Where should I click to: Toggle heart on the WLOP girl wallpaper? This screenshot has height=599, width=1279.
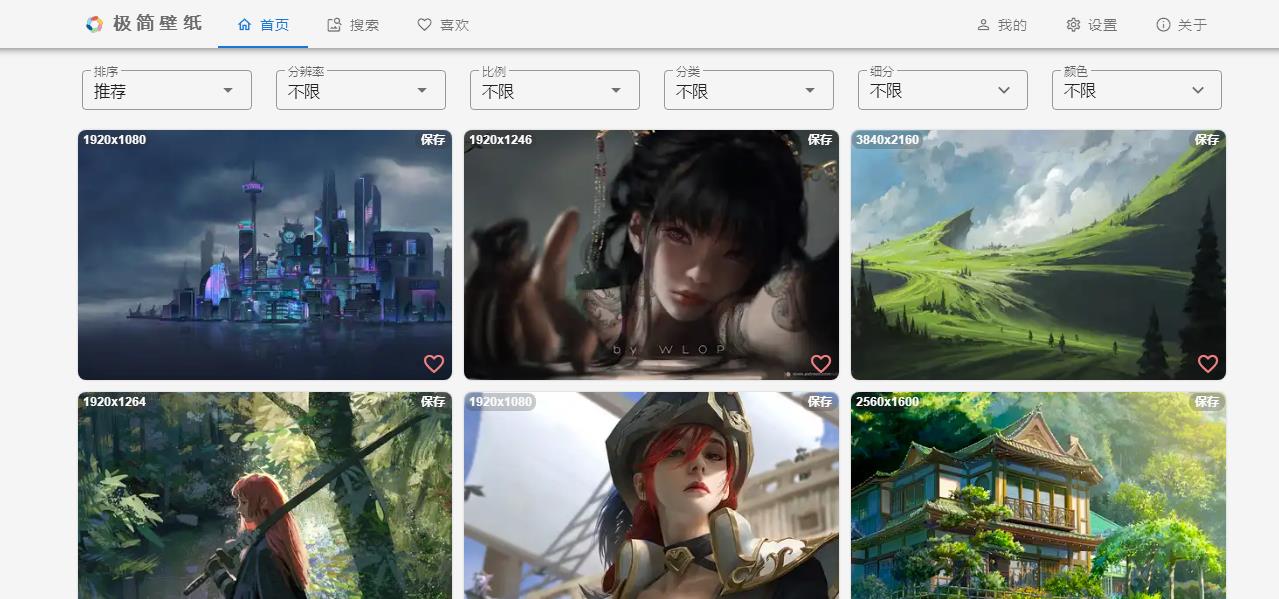(820, 364)
